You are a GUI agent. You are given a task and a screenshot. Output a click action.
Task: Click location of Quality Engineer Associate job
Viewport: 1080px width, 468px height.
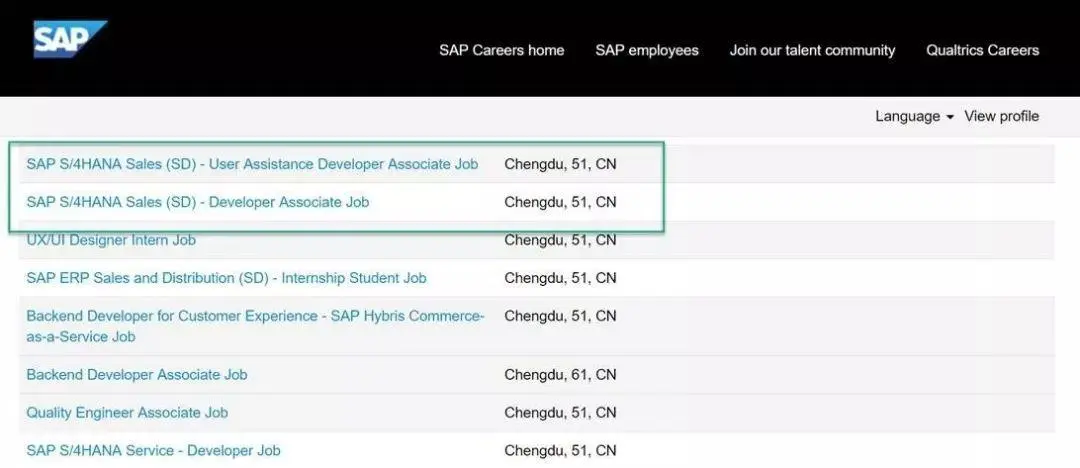560,413
